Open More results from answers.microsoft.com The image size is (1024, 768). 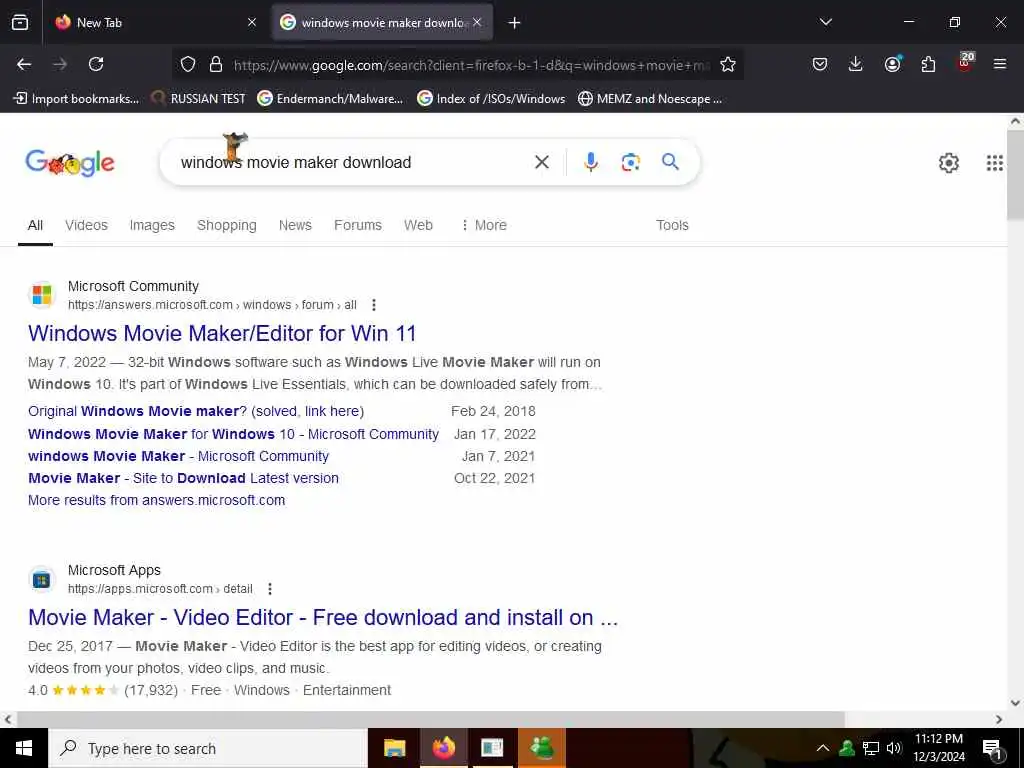[x=157, y=500]
